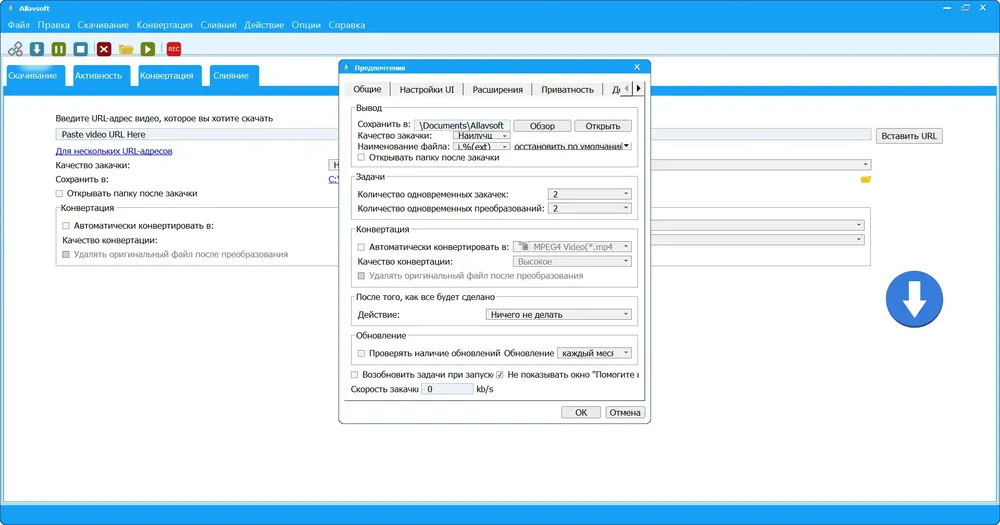Click the large round blue download button
Image resolution: width=1000 pixels, height=525 pixels.
click(914, 299)
